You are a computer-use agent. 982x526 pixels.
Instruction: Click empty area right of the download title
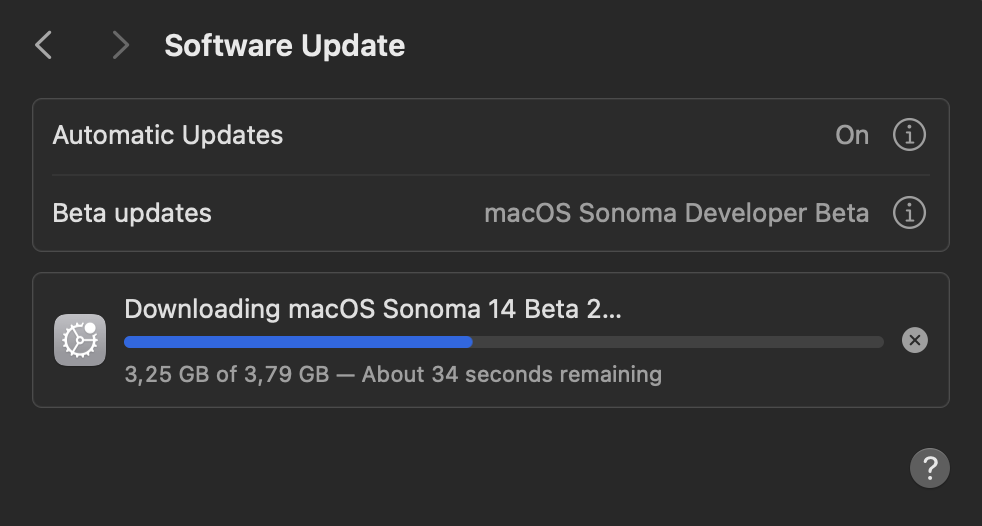click(760, 308)
